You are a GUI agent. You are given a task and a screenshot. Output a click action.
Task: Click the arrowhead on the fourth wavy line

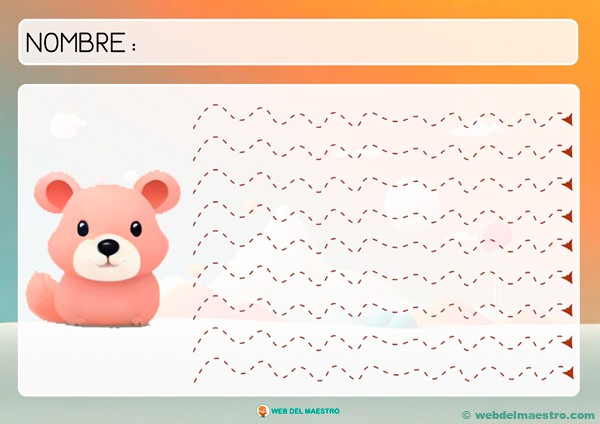[x=567, y=215]
